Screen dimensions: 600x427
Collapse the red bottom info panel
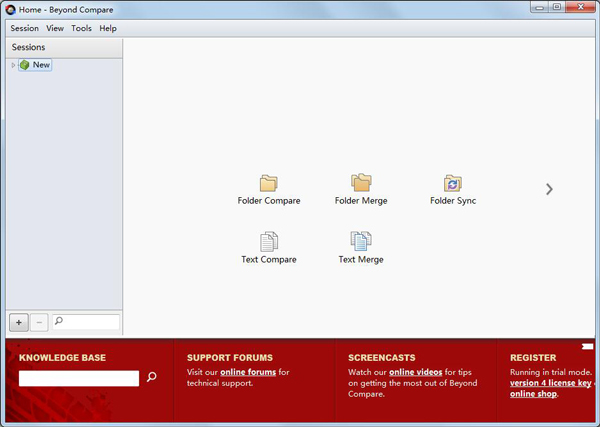tap(588, 347)
